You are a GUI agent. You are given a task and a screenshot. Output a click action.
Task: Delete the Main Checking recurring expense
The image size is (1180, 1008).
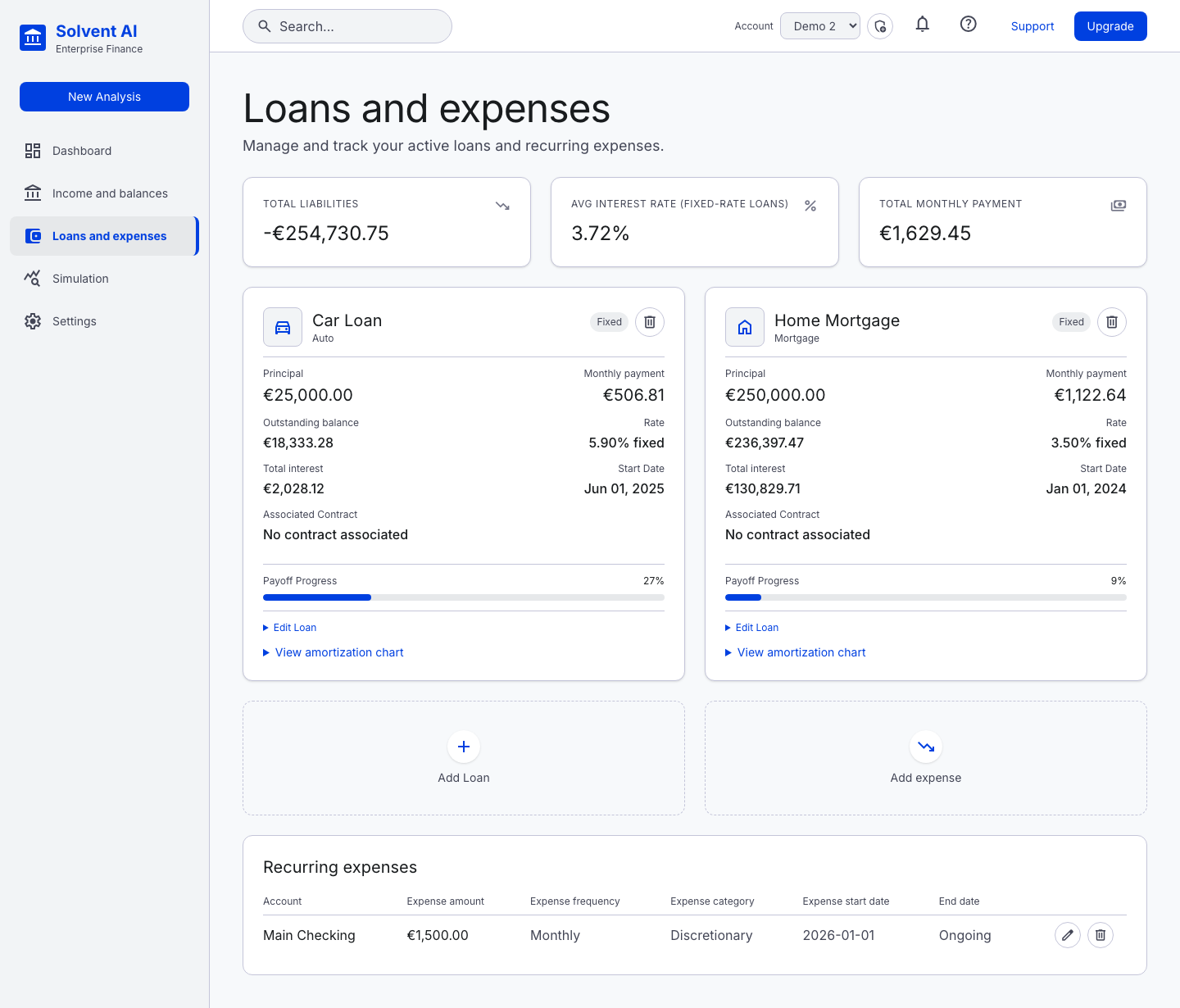click(1101, 935)
